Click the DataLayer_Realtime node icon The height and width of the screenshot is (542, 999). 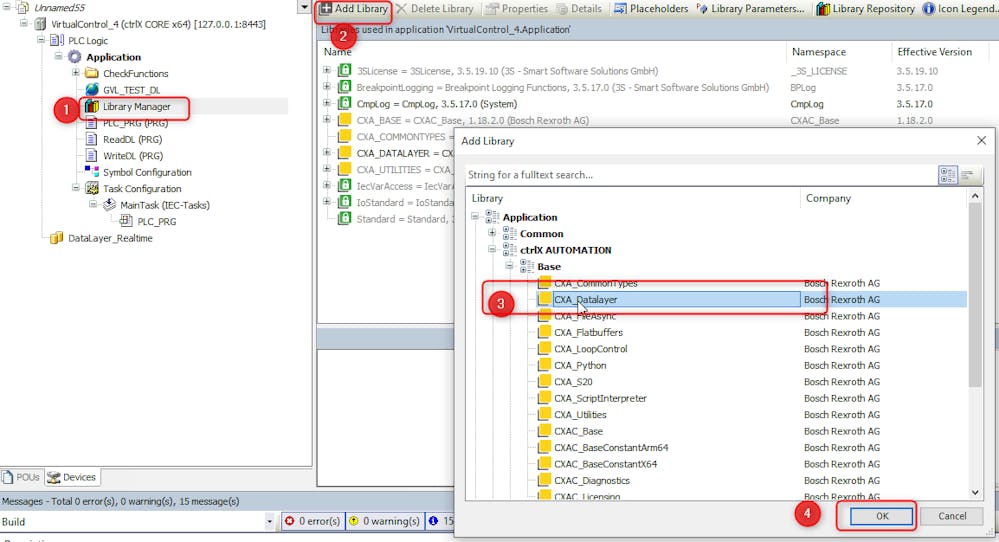(x=57, y=238)
